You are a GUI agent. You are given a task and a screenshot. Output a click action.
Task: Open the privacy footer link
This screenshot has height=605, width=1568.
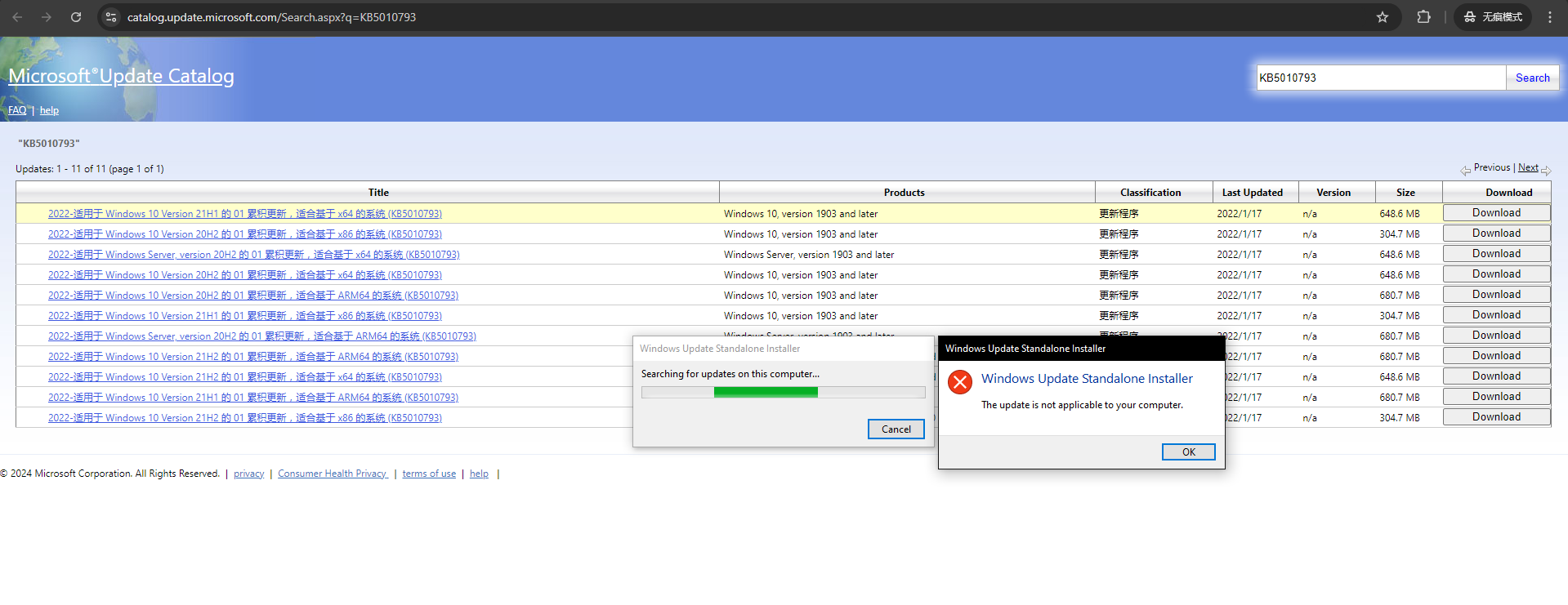[x=248, y=474]
